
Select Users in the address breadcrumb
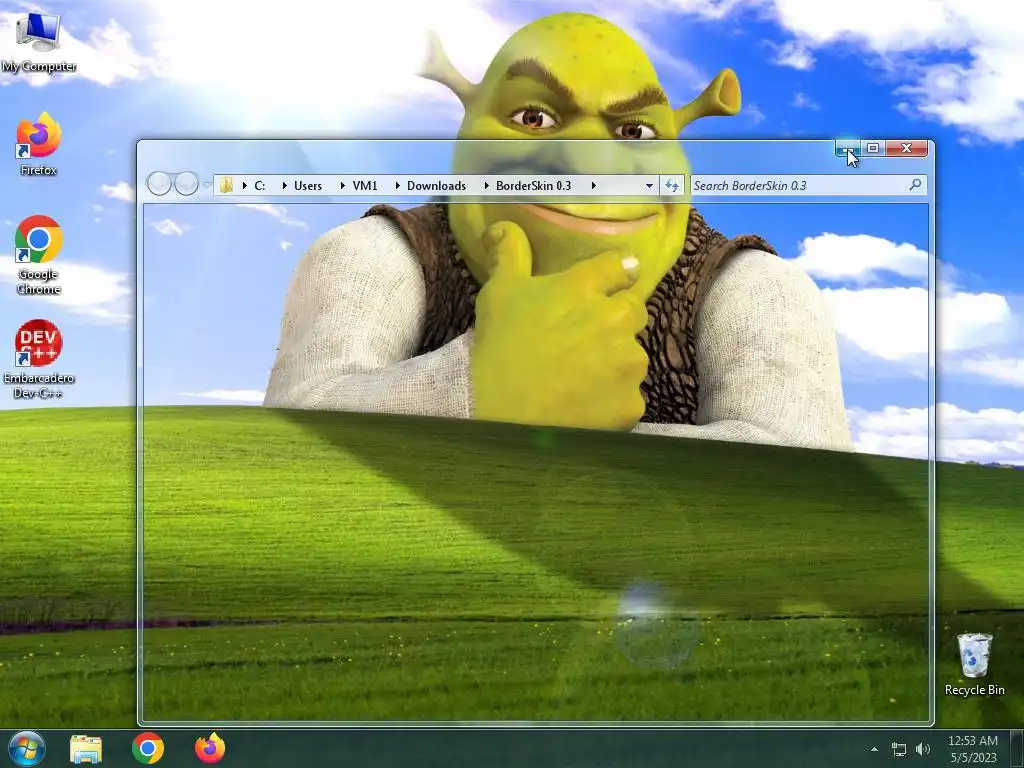308,185
